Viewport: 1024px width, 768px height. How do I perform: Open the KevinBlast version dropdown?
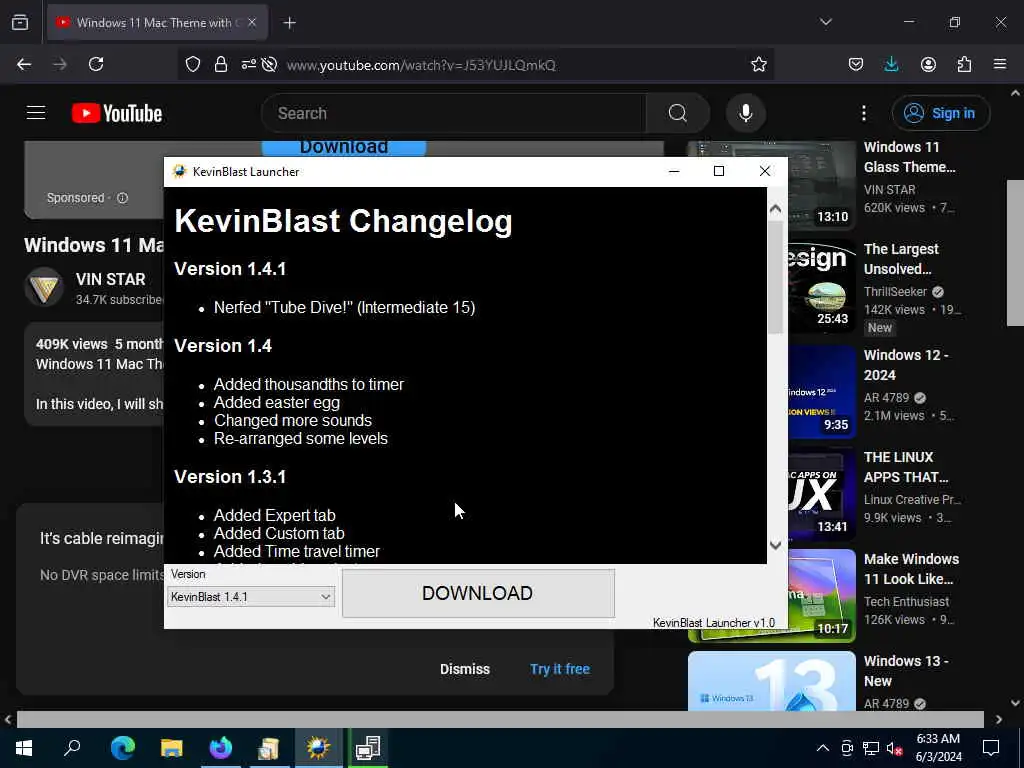tap(251, 596)
